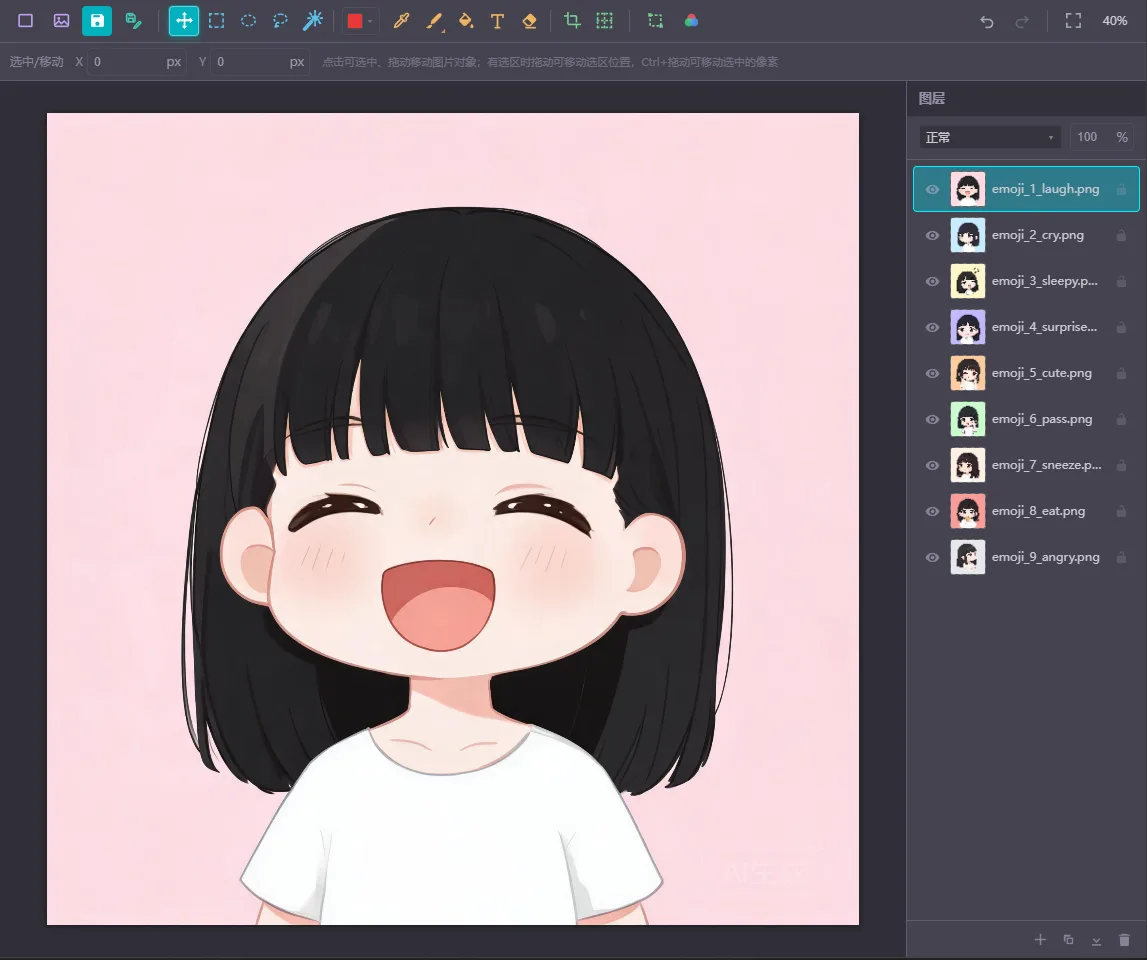The image size is (1147, 960).
Task: Open the blend mode dropdown 正常
Action: pyautogui.click(x=990, y=137)
